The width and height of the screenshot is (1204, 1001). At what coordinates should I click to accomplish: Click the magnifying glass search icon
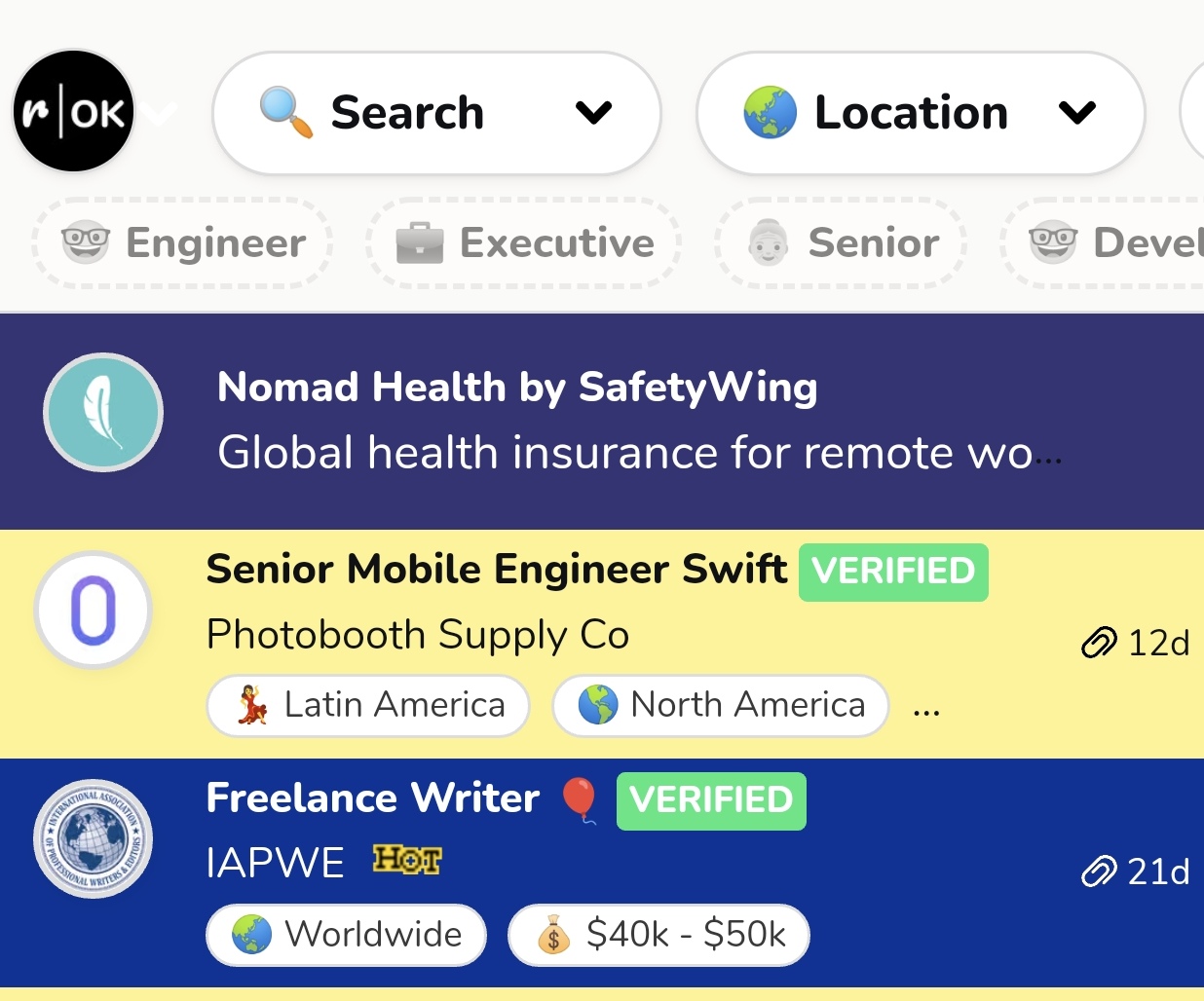coord(285,112)
